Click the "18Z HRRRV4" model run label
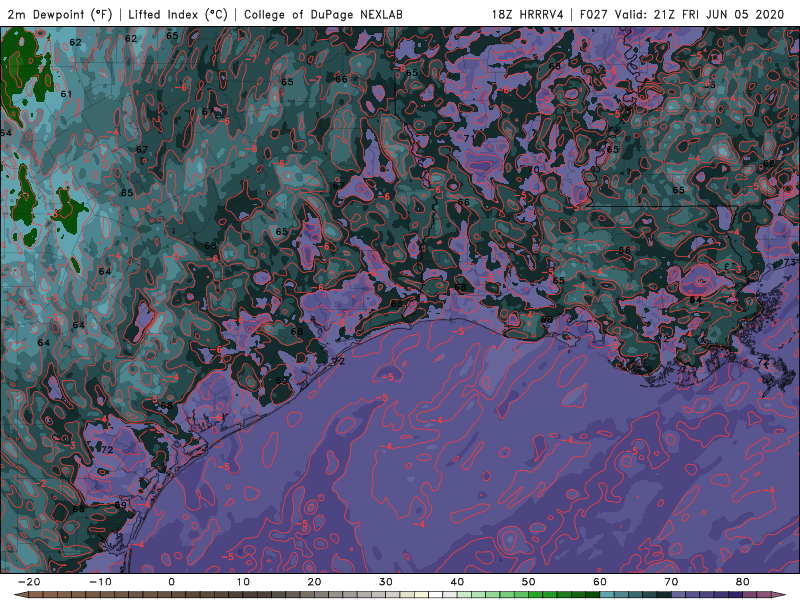Screen dimensions: 800x600 pyautogui.click(x=528, y=14)
